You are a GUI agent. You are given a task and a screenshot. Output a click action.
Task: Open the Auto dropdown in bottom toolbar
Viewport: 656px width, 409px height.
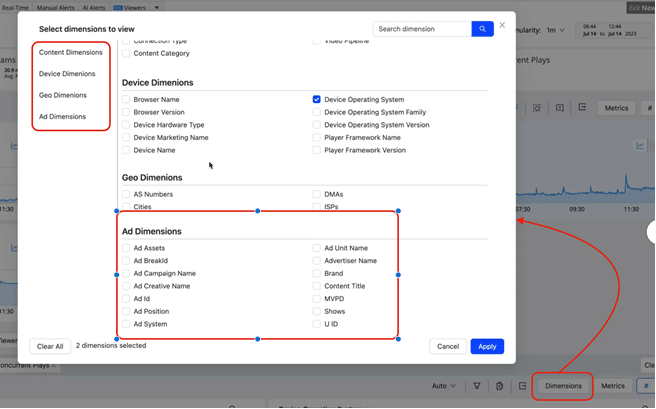443,386
